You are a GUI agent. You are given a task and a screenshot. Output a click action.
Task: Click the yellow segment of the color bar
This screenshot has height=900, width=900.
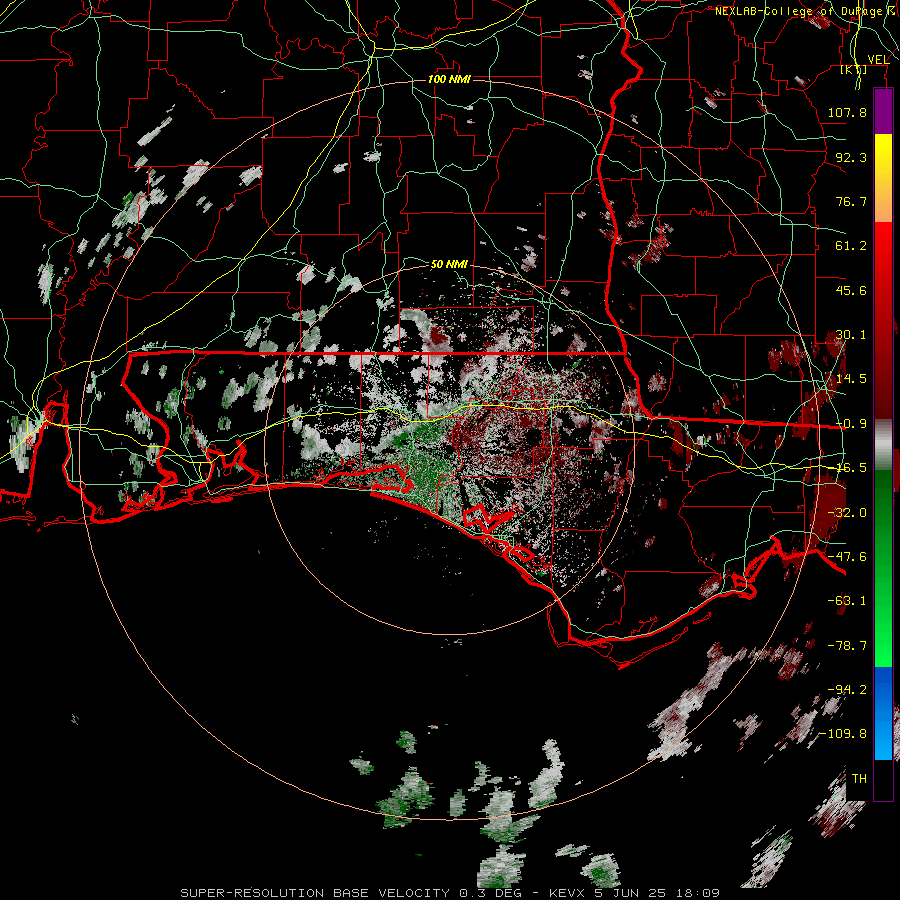pyautogui.click(x=883, y=178)
